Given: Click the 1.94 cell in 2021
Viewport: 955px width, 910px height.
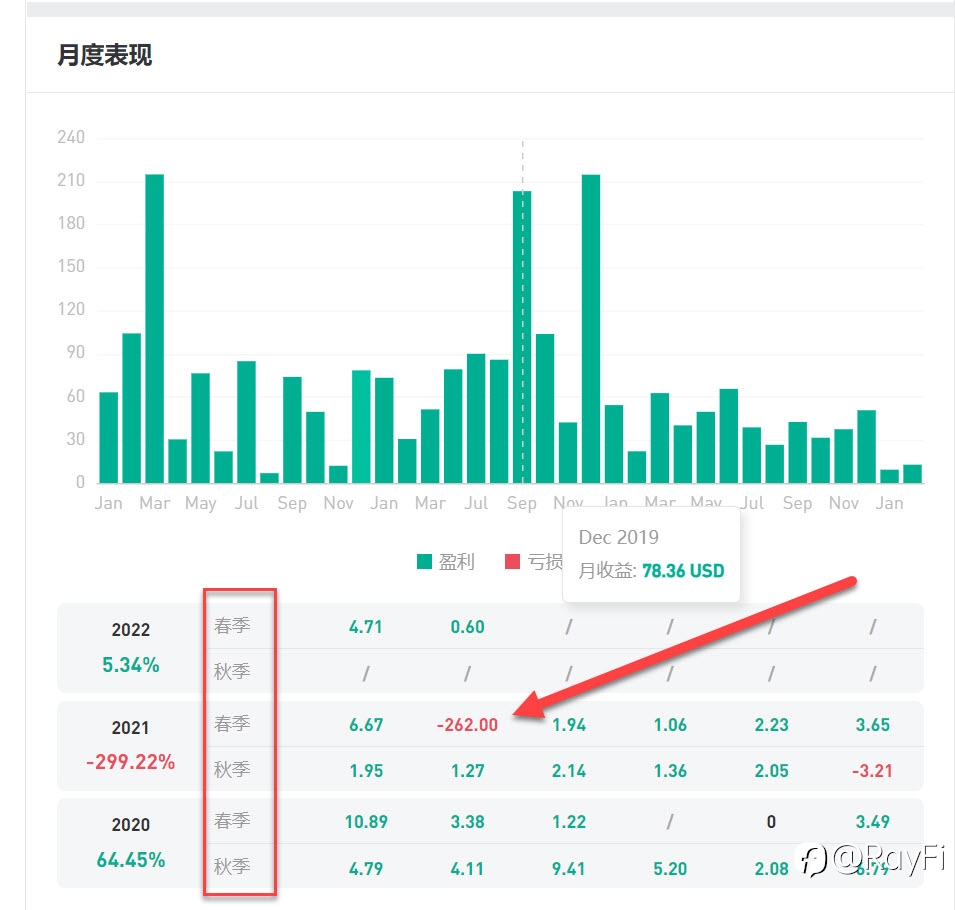Looking at the screenshot, I should click(569, 725).
